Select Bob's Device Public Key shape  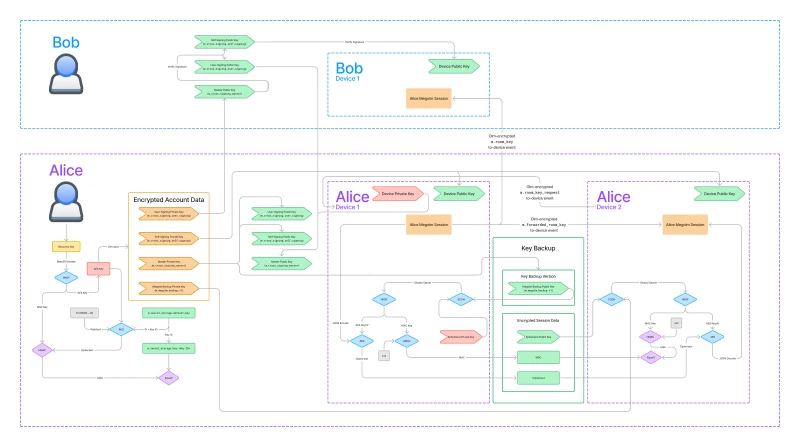[452, 67]
